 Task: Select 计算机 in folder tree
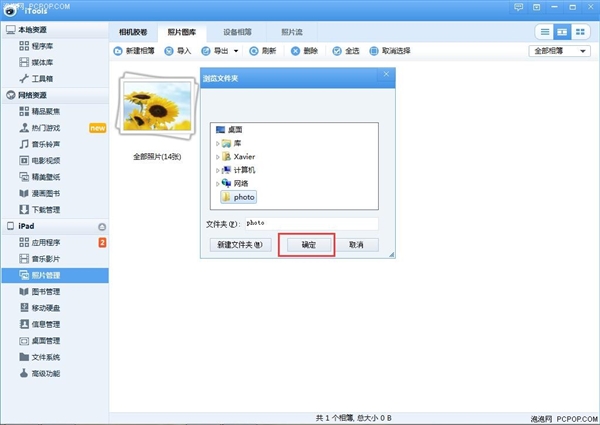239,170
